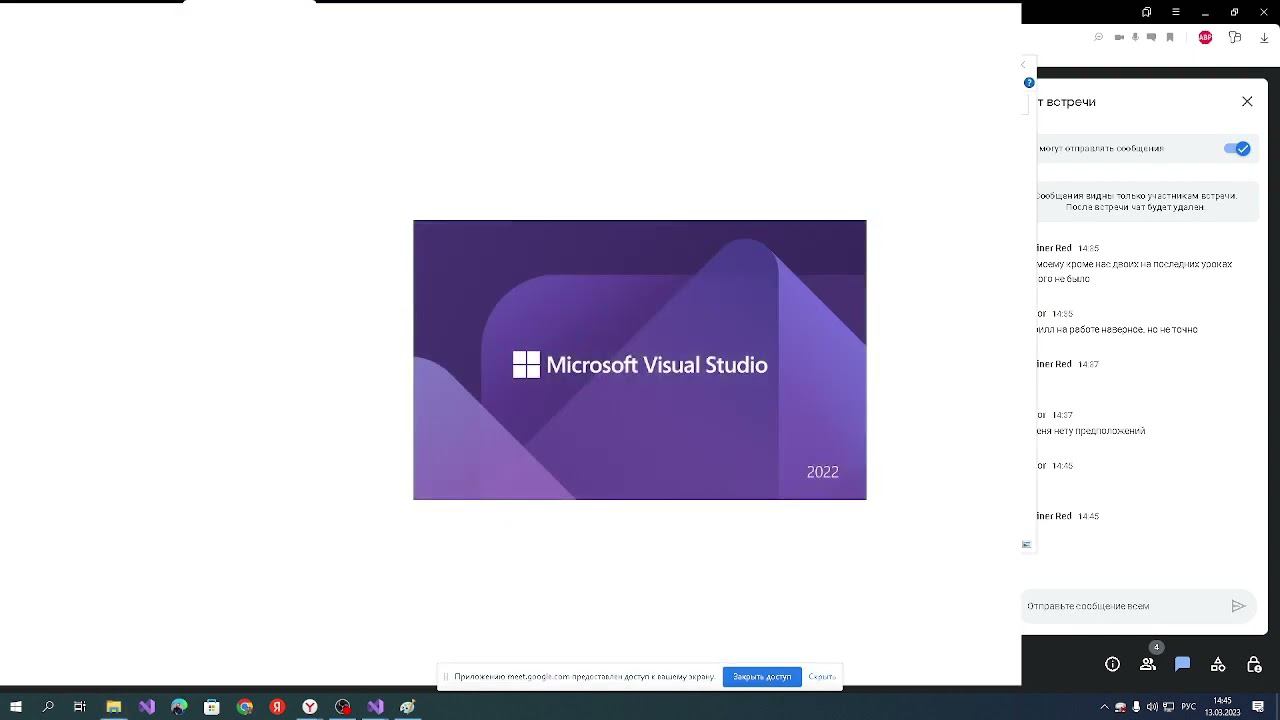Open Meet meeting details info icon
This screenshot has width=1280, height=720.
click(x=1112, y=664)
